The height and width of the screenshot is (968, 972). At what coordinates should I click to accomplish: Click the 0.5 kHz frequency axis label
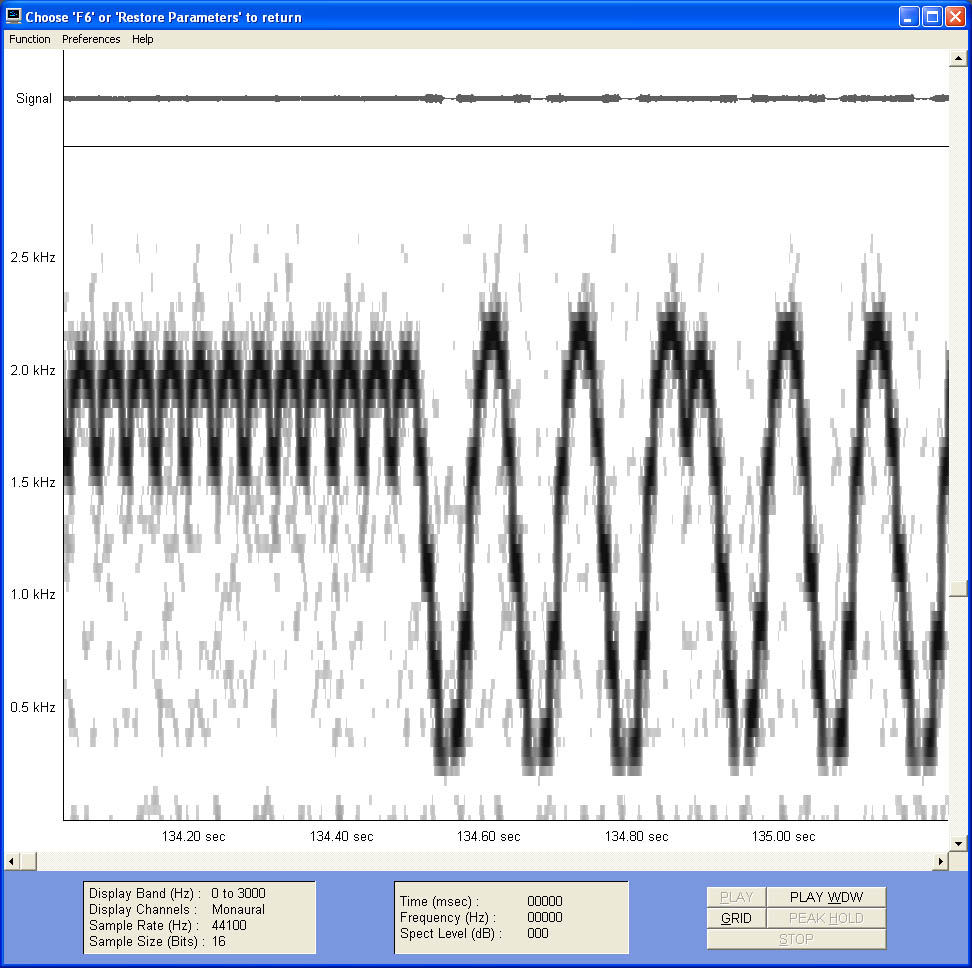(x=33, y=707)
